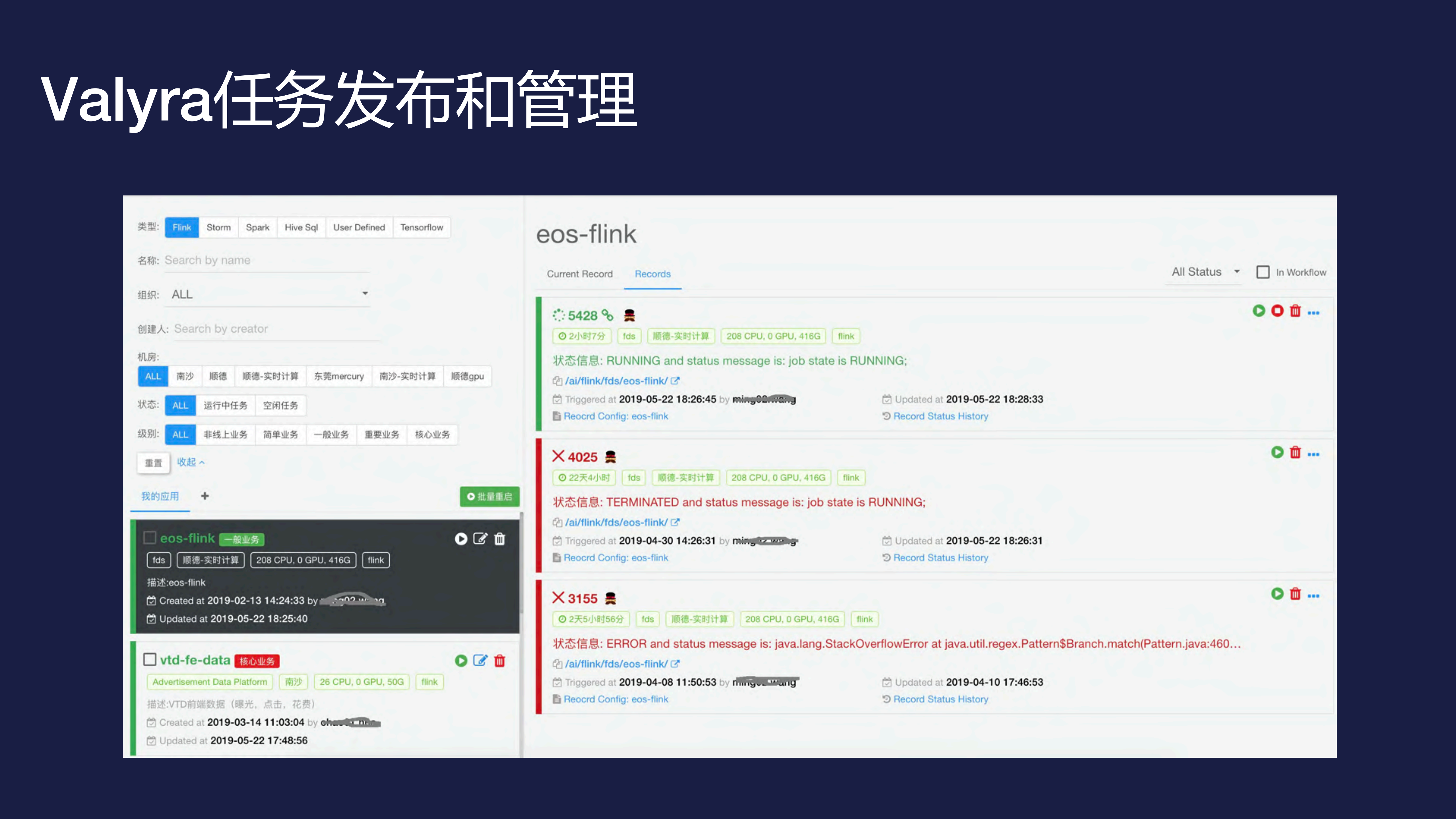Stop the running record 5428
1456x819 pixels.
pos(1277,311)
